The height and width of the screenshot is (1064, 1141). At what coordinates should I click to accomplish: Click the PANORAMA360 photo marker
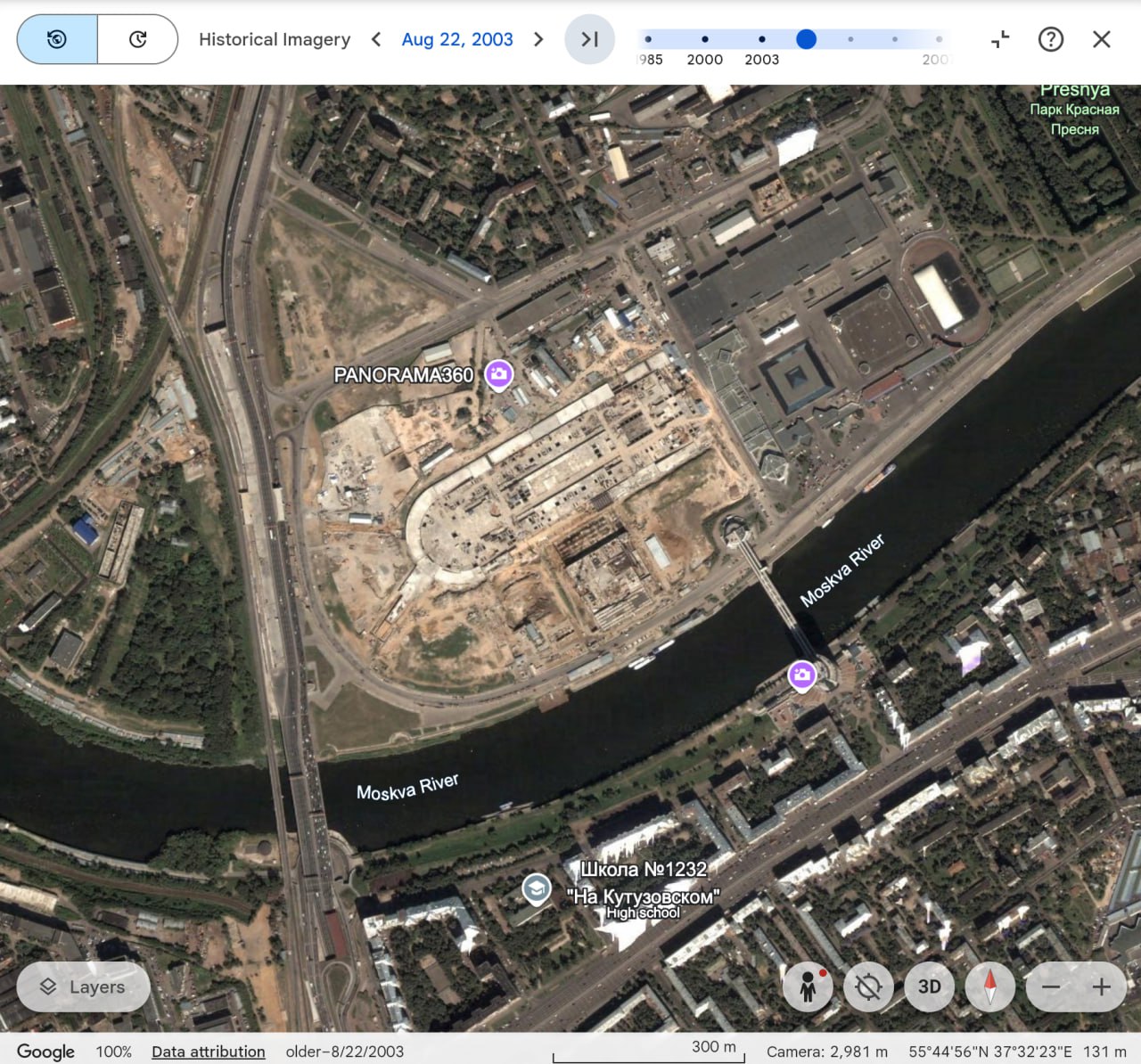pyautogui.click(x=498, y=374)
